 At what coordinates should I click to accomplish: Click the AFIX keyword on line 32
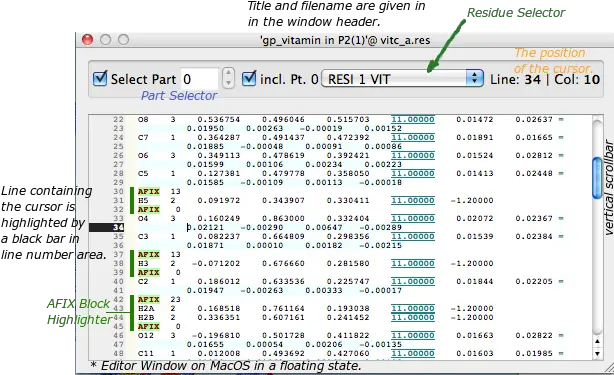(148, 209)
